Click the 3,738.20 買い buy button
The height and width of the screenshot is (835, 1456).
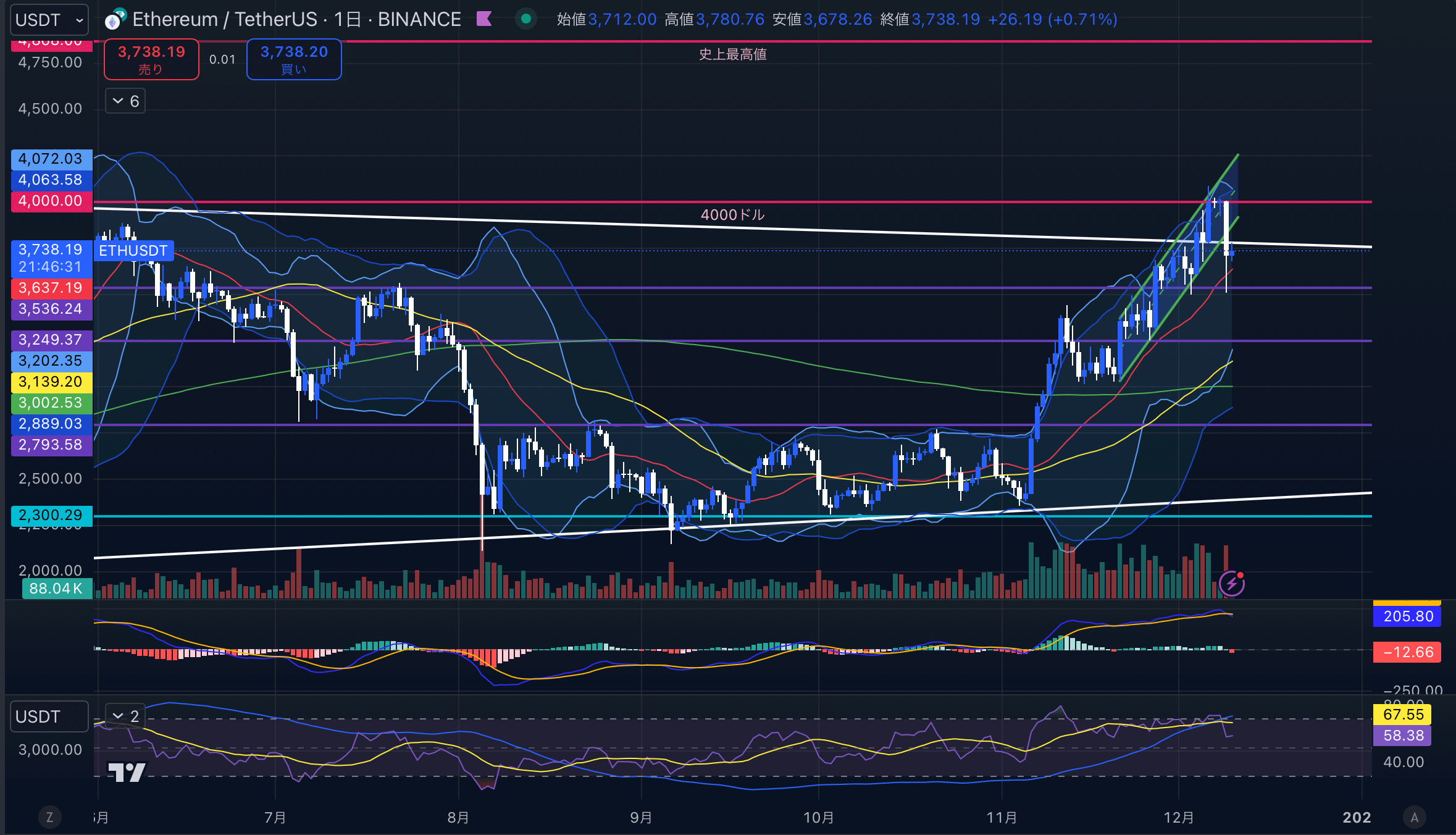tap(294, 59)
